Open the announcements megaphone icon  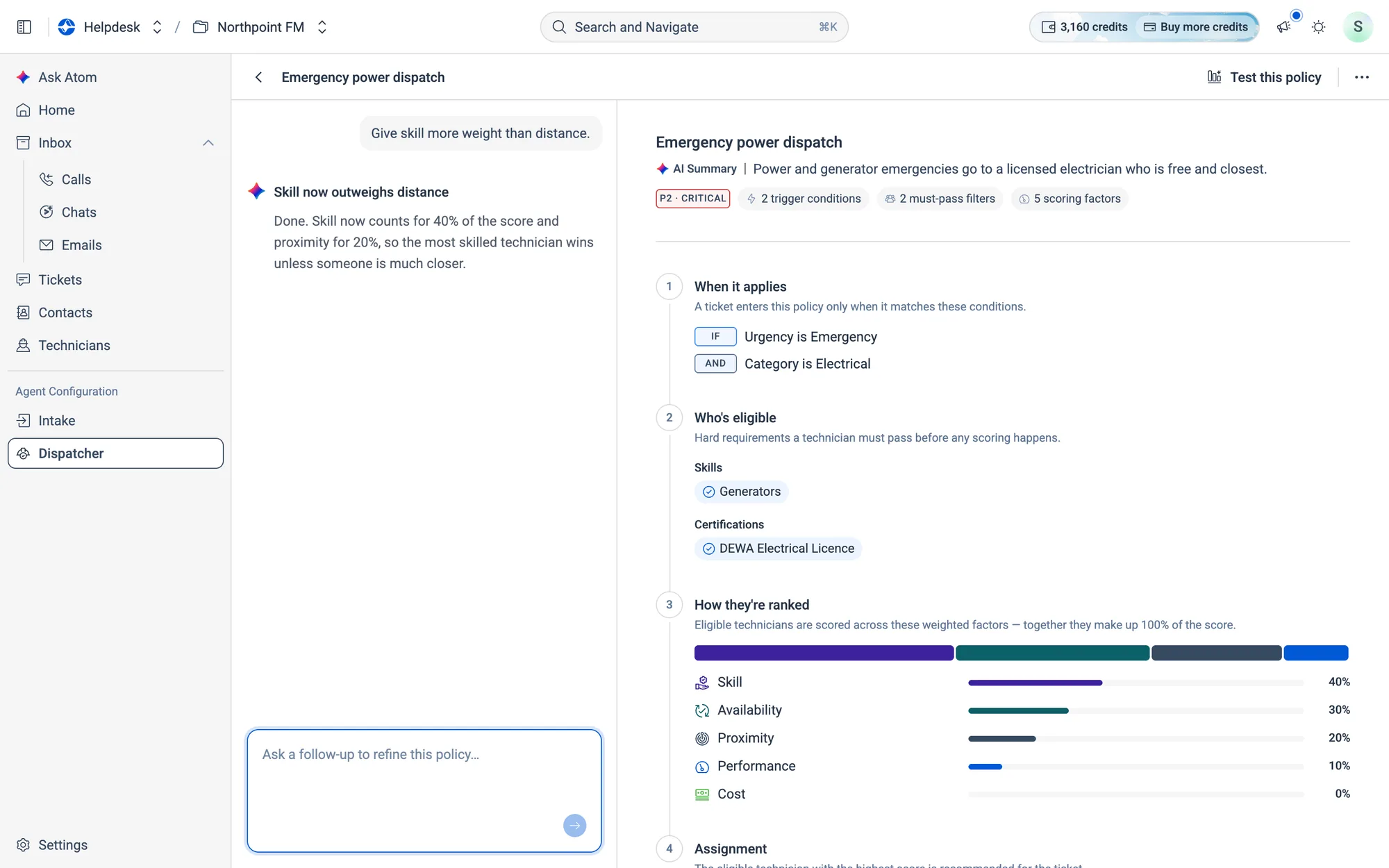[1284, 27]
